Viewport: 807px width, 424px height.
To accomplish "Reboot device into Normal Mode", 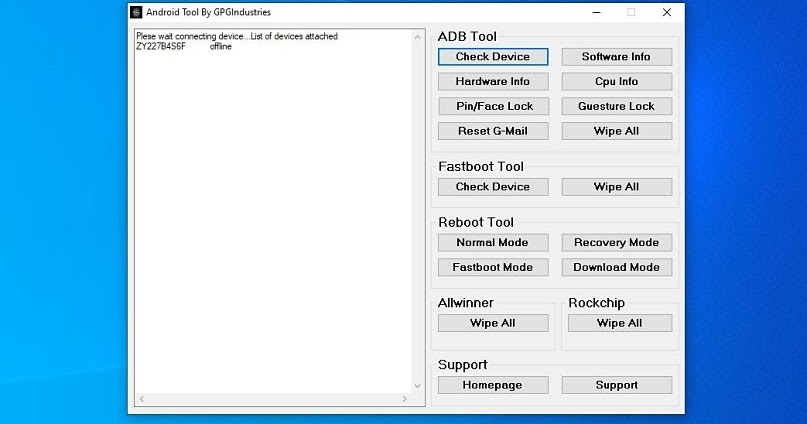I will (493, 242).
